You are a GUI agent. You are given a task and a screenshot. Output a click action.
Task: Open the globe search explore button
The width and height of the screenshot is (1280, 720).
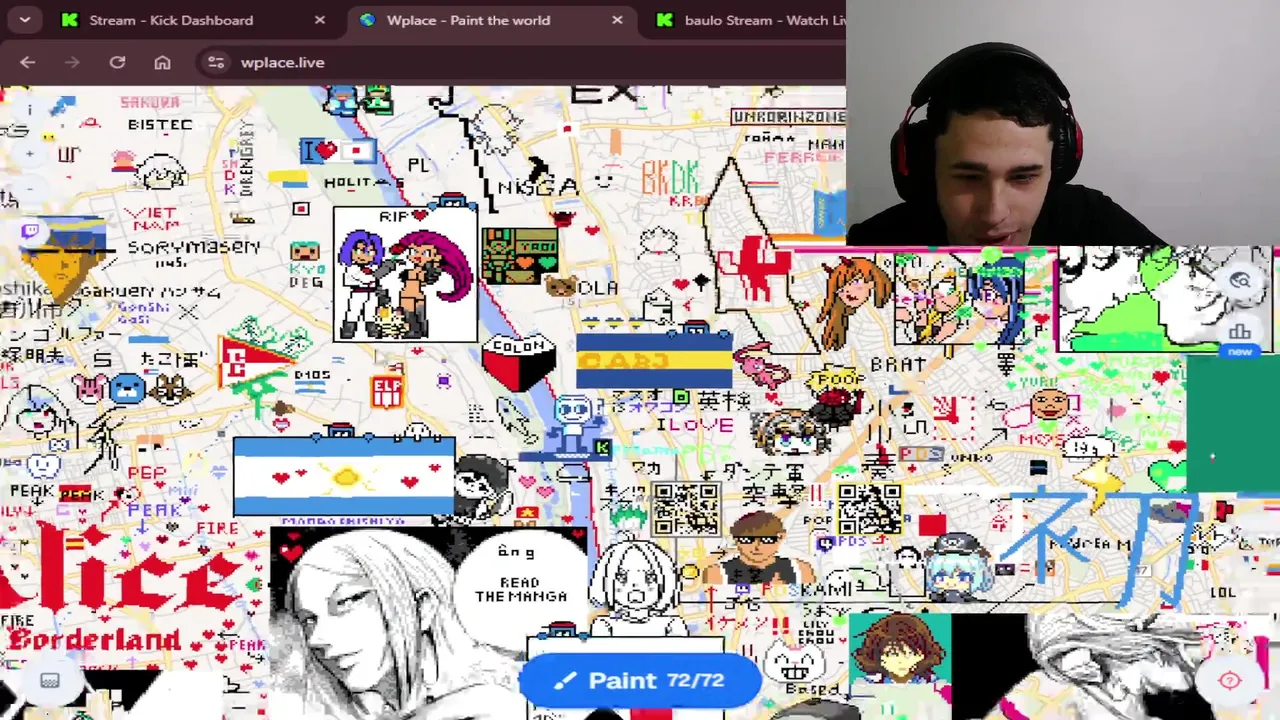pyautogui.click(x=1240, y=281)
